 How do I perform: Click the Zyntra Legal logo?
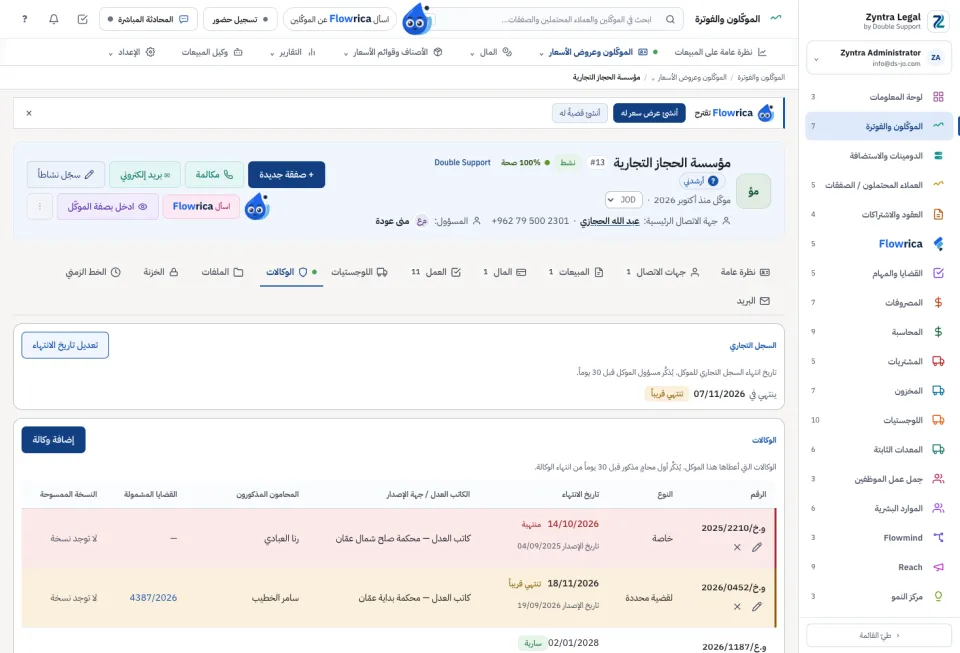tap(938, 21)
